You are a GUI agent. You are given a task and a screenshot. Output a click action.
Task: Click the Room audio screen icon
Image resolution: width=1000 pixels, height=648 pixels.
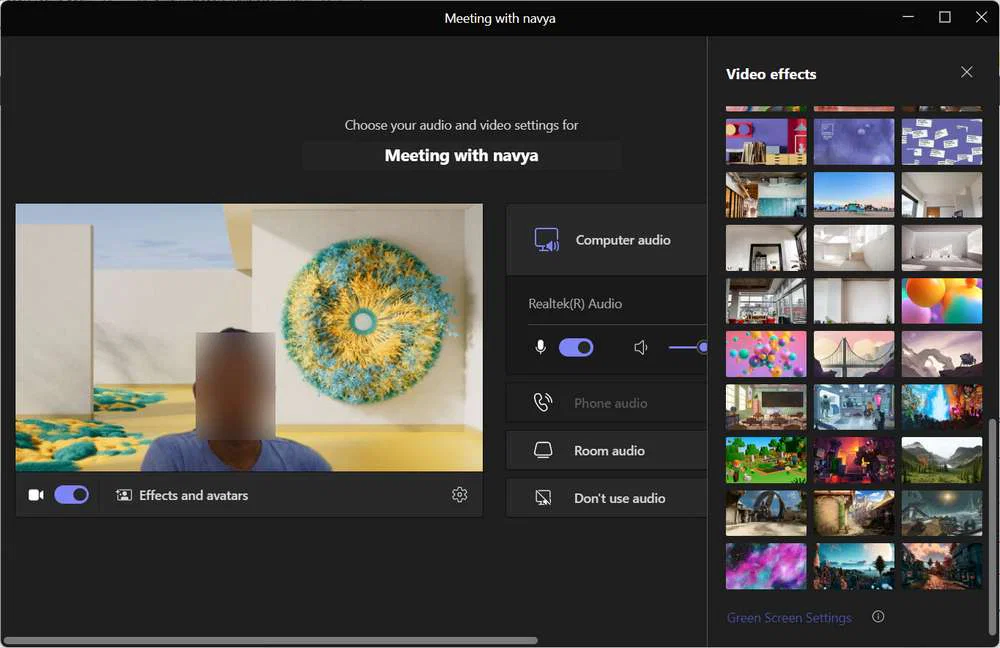[543, 450]
